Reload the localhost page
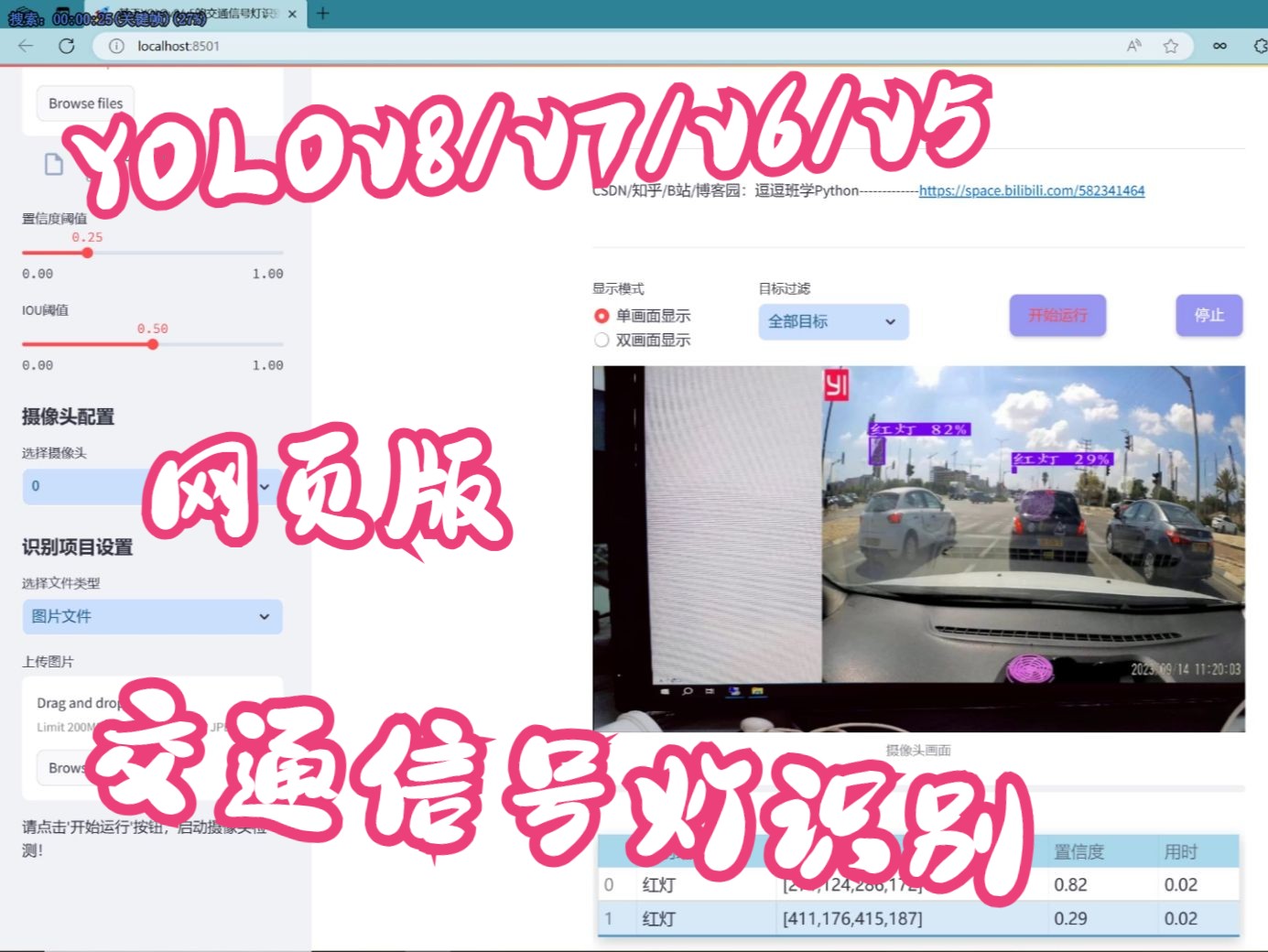Screen dimensions: 1268x952 [67, 46]
